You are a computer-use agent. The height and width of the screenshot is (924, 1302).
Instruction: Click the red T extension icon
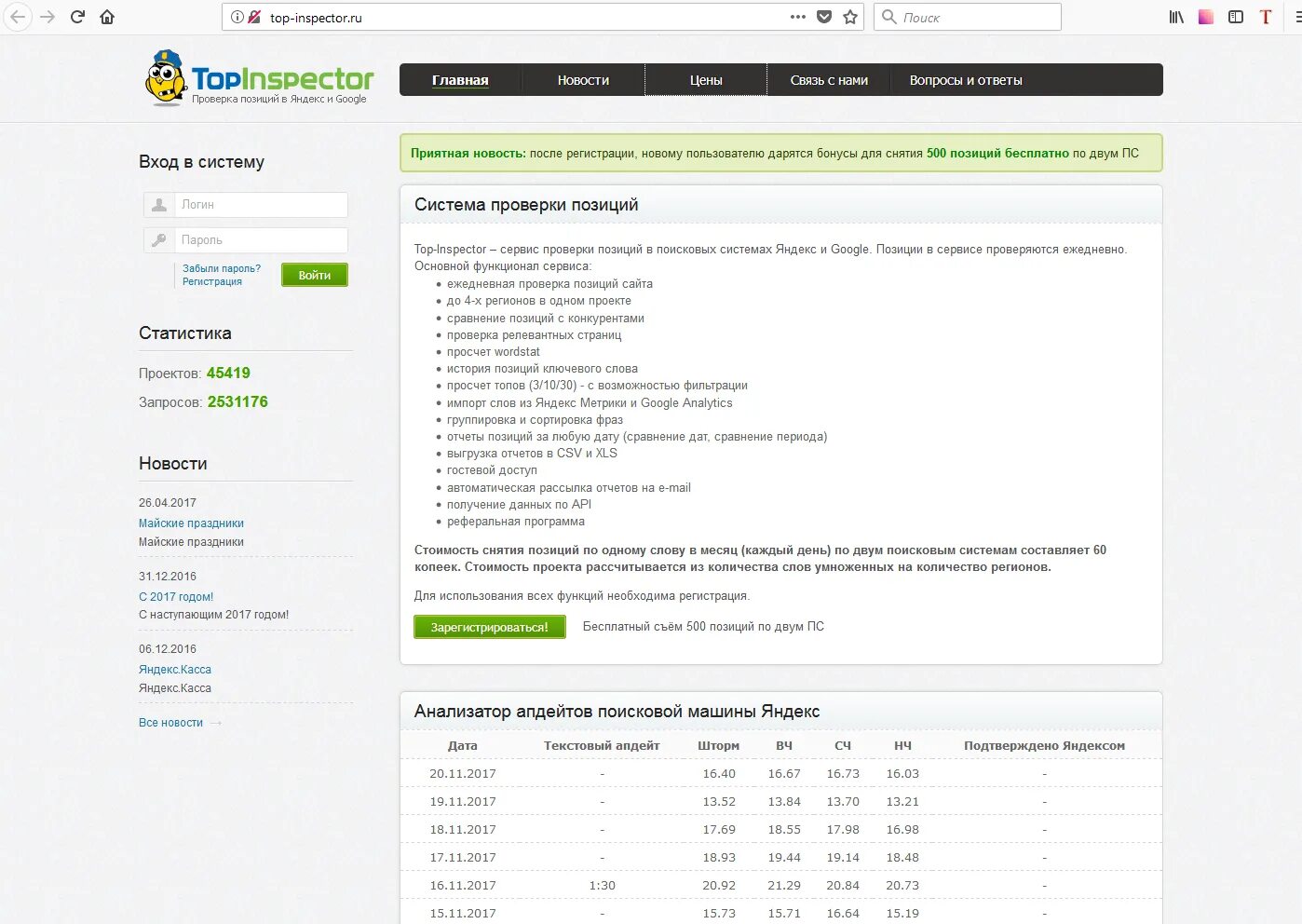point(1266,17)
